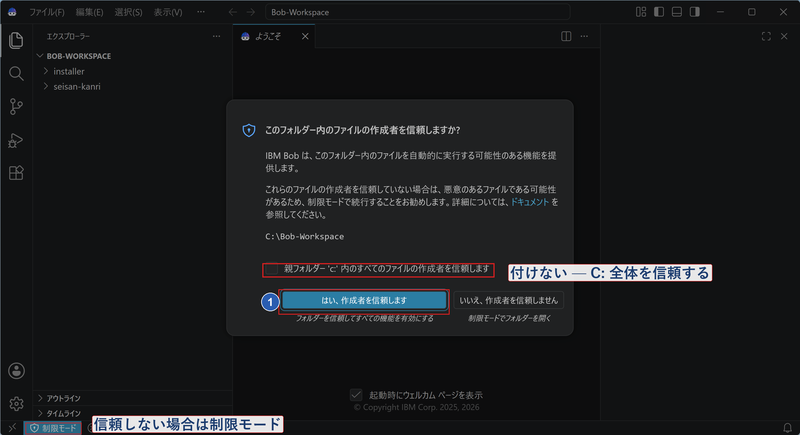Toggle 起動時にウェルカム ページを表示 checkbox
Image resolution: width=800 pixels, height=435 pixels.
coord(356,395)
